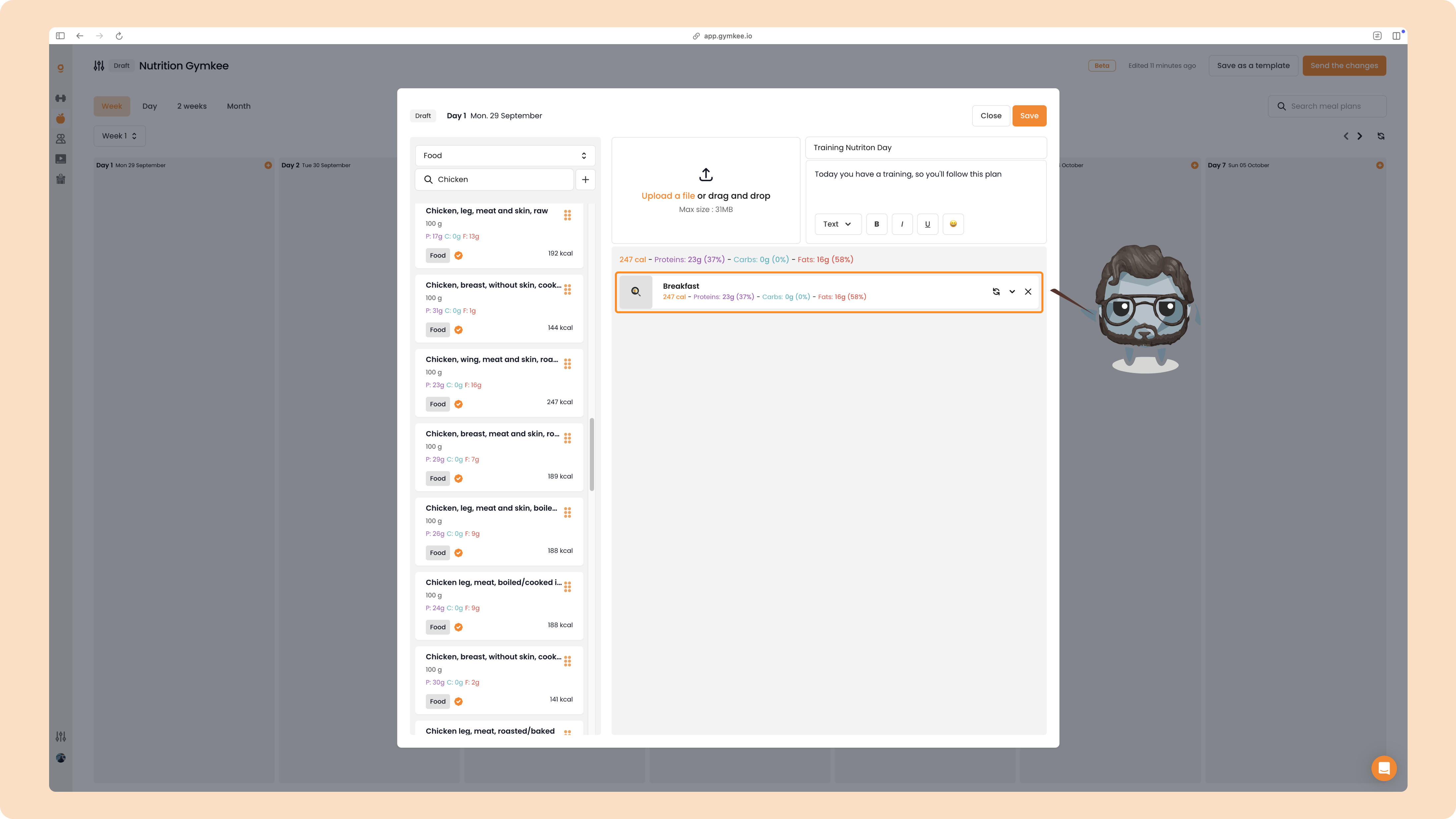Viewport: 1456px width, 819px height.
Task: Switch to Month view tab
Action: coord(238,106)
